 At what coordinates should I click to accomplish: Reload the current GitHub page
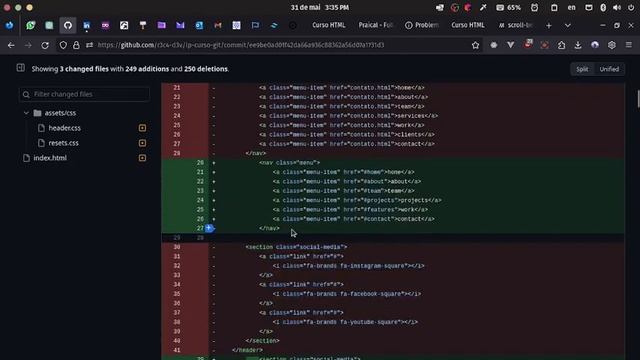45,45
